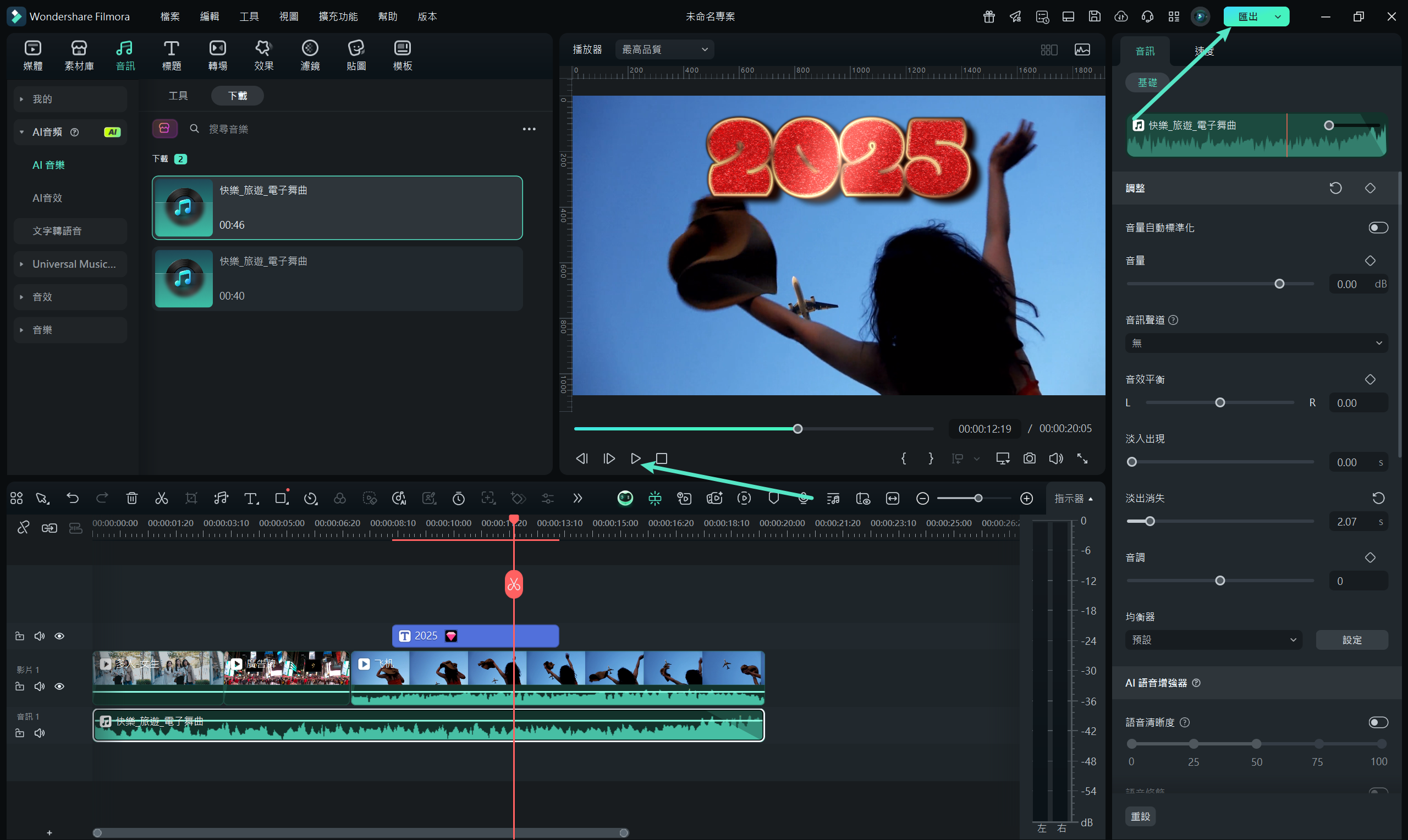The image size is (1408, 840).
Task: Open the 媒體 media panel
Action: 33,56
